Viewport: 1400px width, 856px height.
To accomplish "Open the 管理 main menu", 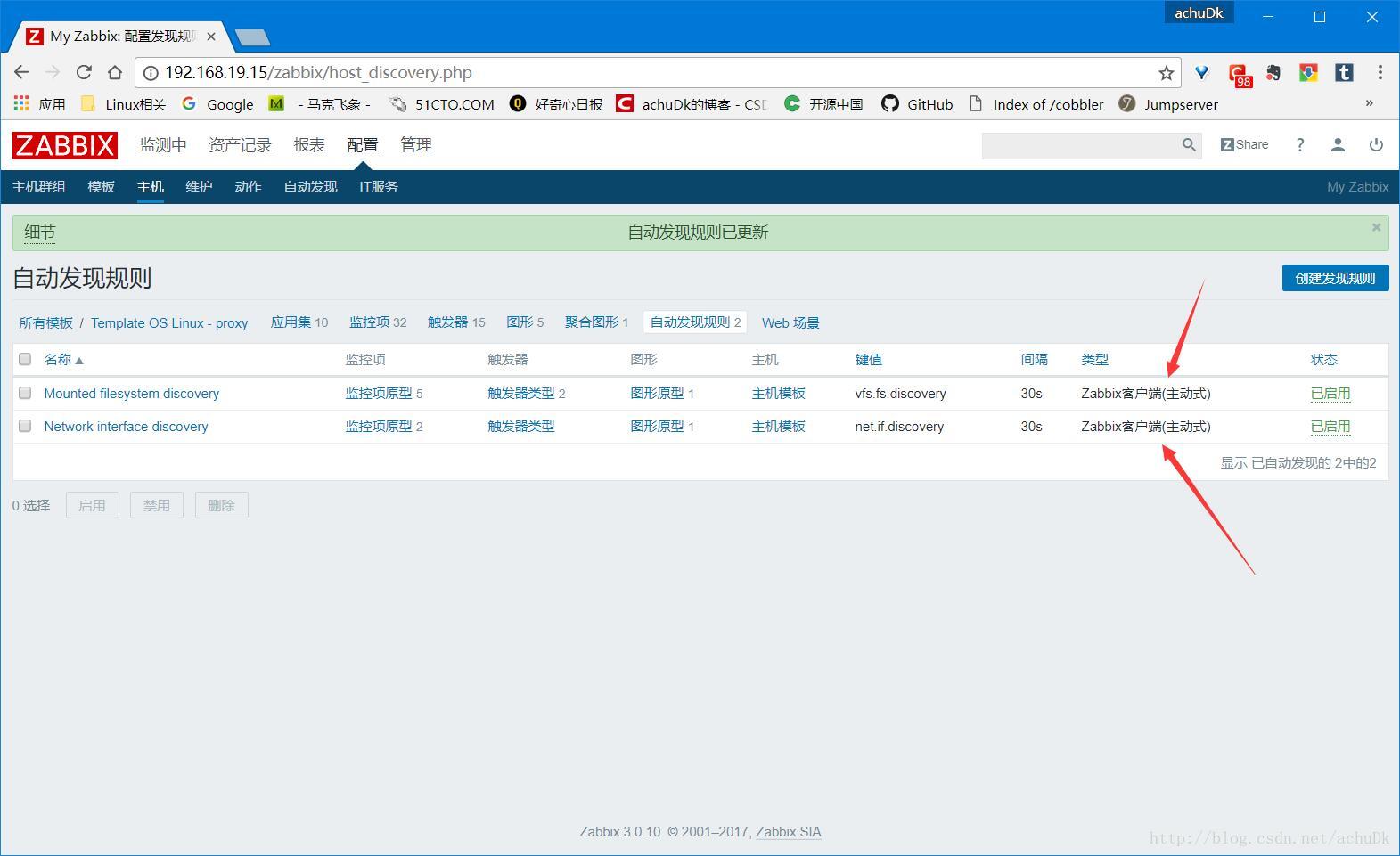I will pyautogui.click(x=416, y=144).
